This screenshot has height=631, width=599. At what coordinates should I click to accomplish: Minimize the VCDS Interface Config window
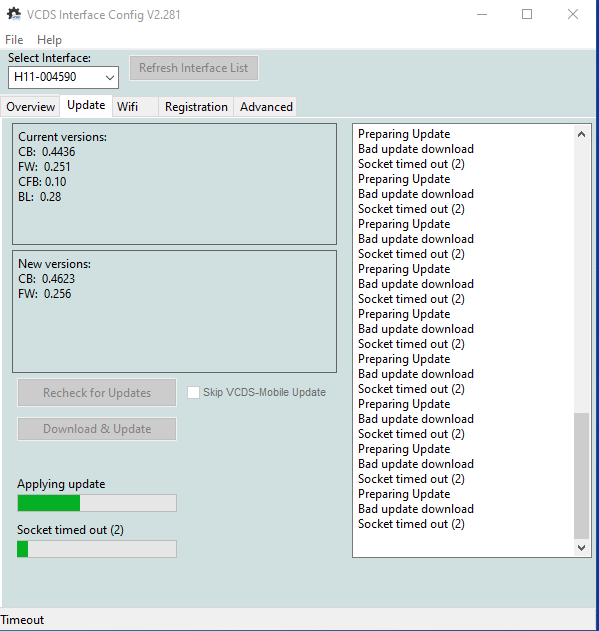pyautogui.click(x=482, y=14)
